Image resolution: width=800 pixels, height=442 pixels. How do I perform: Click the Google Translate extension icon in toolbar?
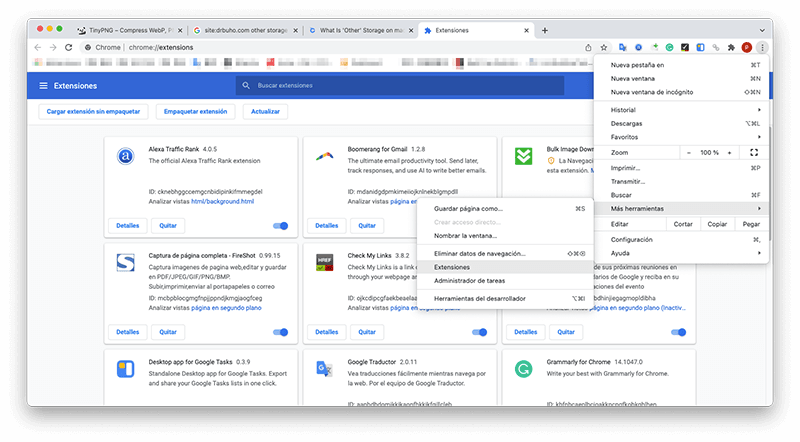pyautogui.click(x=622, y=47)
